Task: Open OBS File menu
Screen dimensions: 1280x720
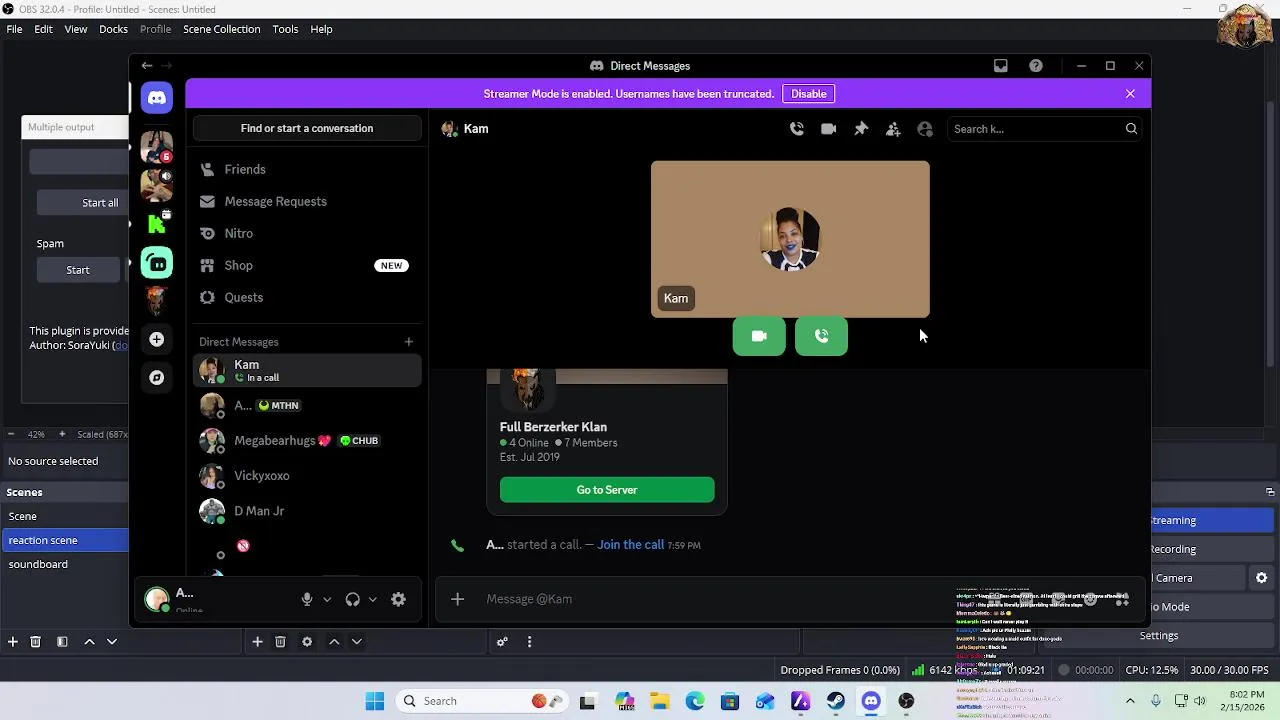Action: (15, 29)
